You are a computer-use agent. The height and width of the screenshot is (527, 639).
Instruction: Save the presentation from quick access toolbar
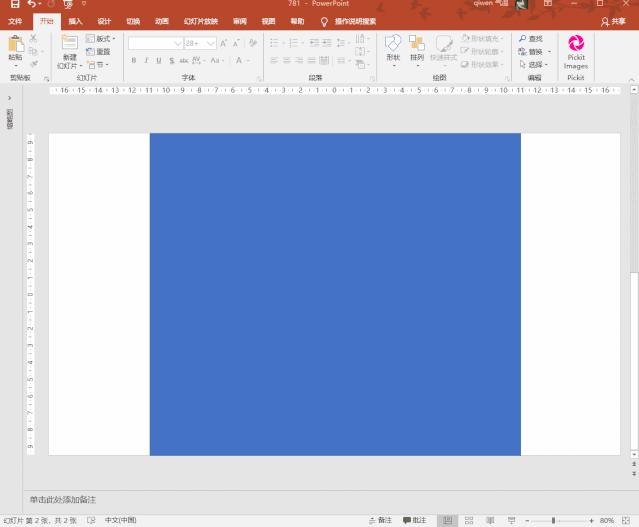(x=14, y=5)
